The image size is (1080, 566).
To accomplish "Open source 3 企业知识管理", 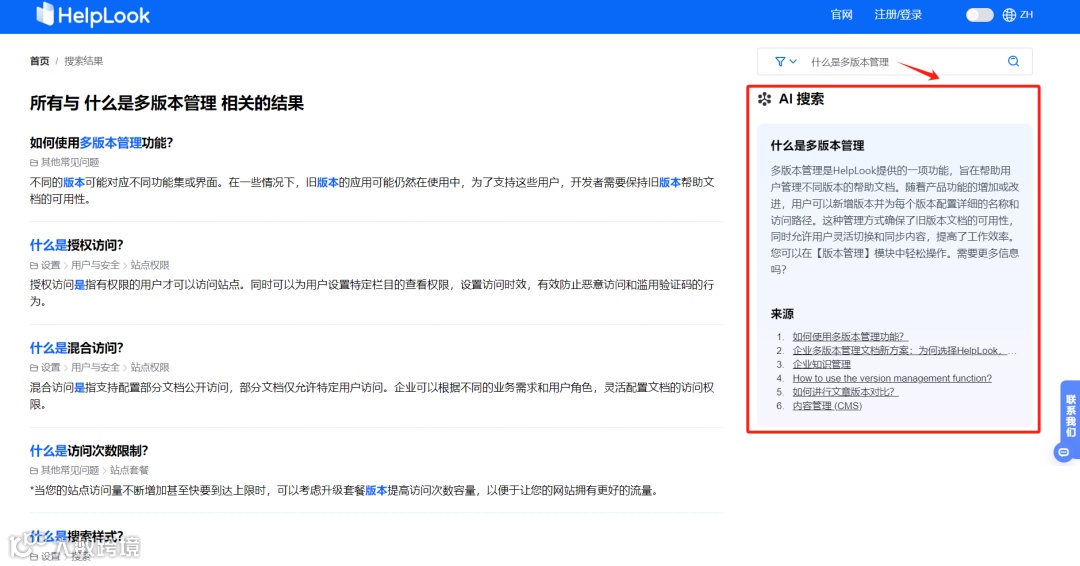I will point(821,364).
